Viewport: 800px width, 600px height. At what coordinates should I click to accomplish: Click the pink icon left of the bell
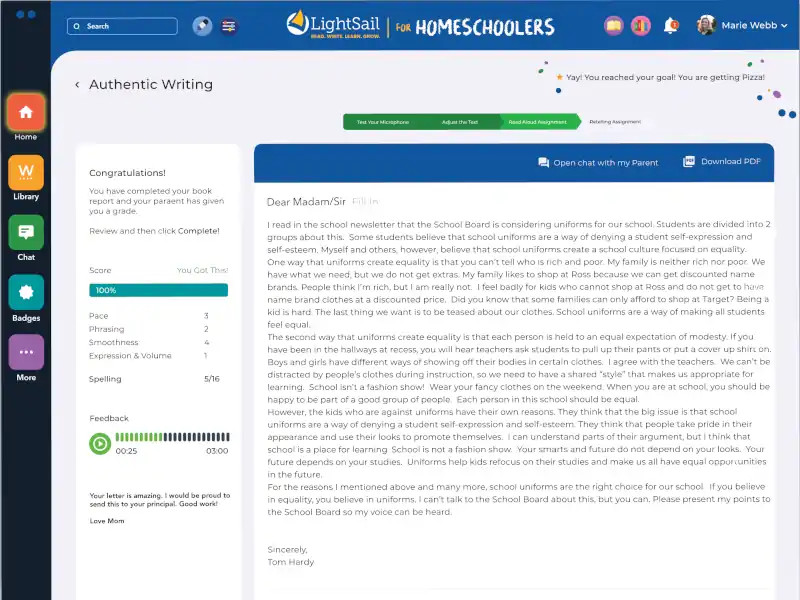coord(641,25)
